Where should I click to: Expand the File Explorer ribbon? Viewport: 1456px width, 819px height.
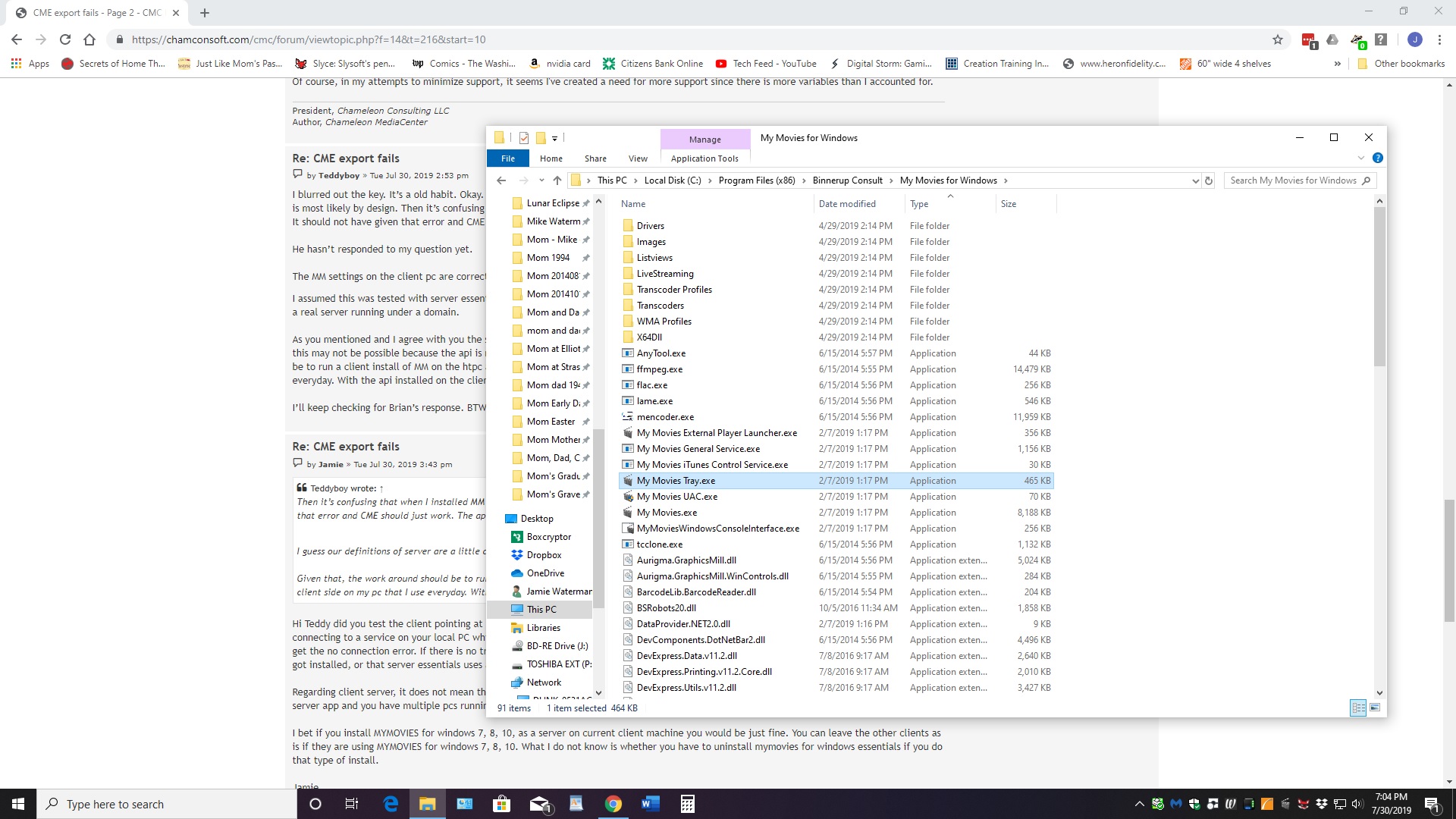click(1360, 158)
